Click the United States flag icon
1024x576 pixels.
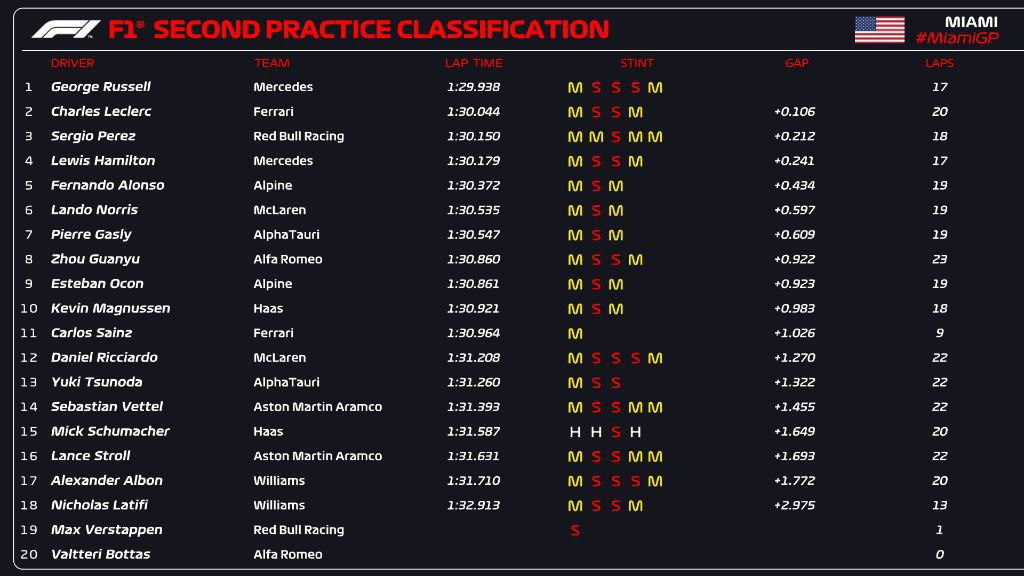(879, 30)
